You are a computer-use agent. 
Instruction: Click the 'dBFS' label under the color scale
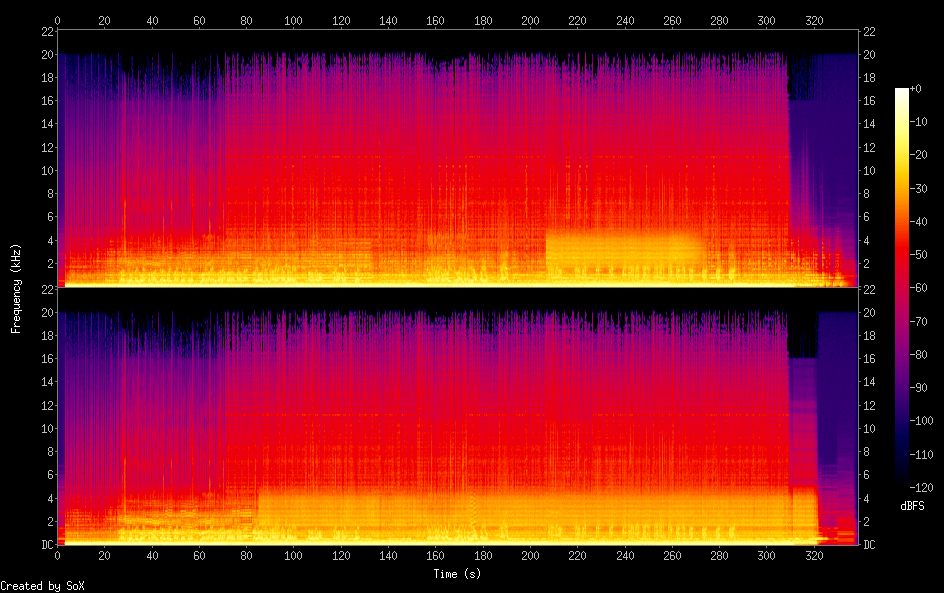pyautogui.click(x=911, y=507)
